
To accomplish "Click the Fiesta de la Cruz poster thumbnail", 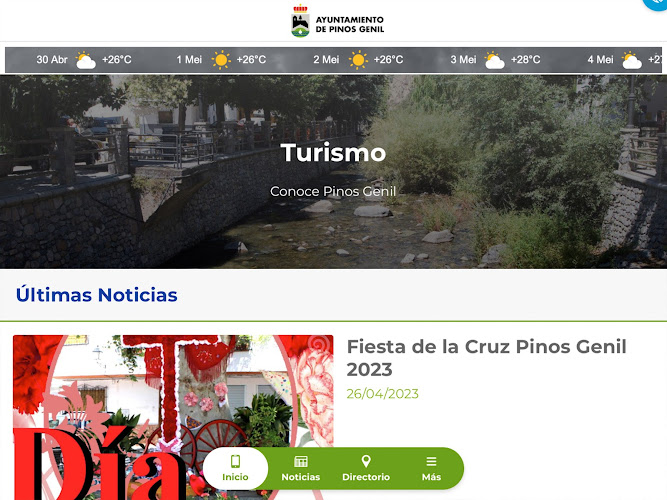I will point(173,417).
